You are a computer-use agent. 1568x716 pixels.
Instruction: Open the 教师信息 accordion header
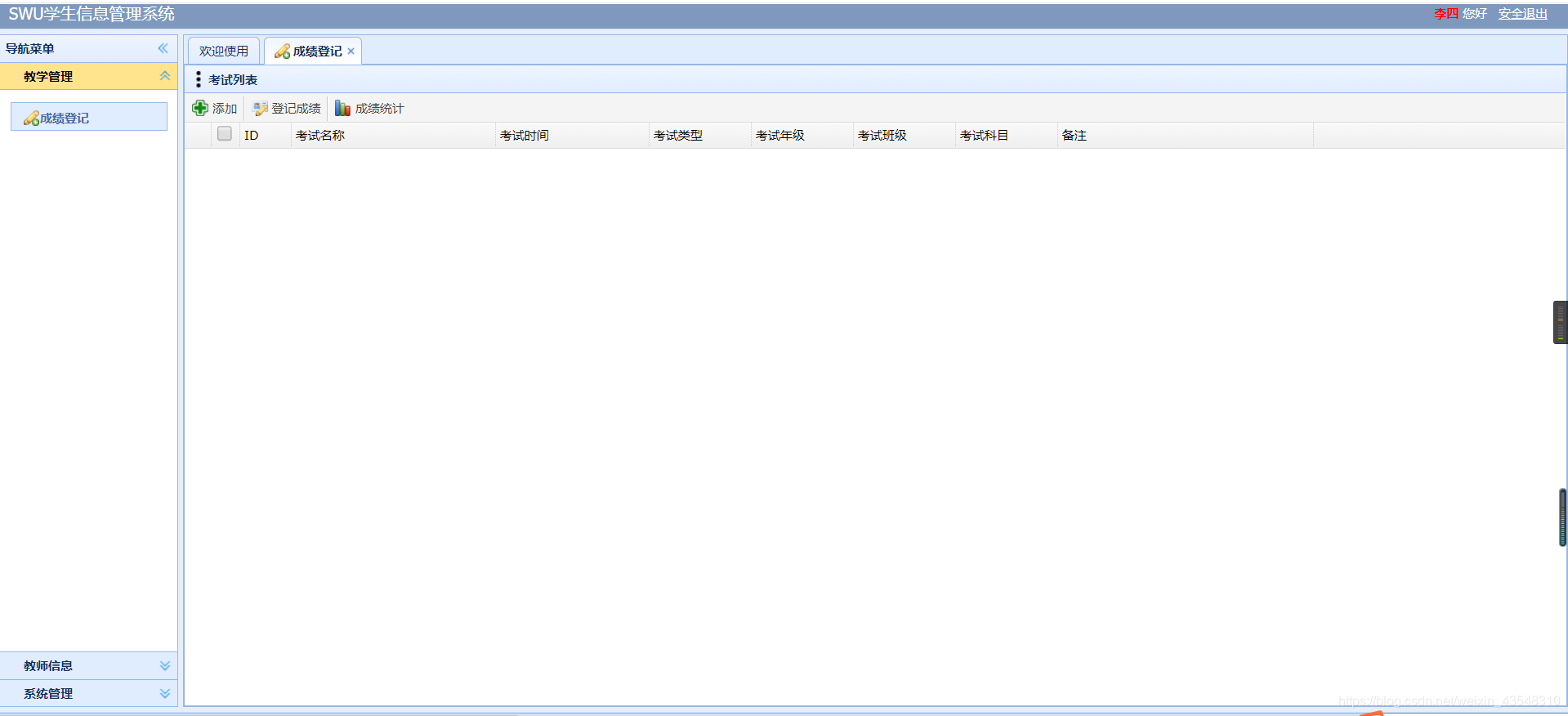click(88, 665)
